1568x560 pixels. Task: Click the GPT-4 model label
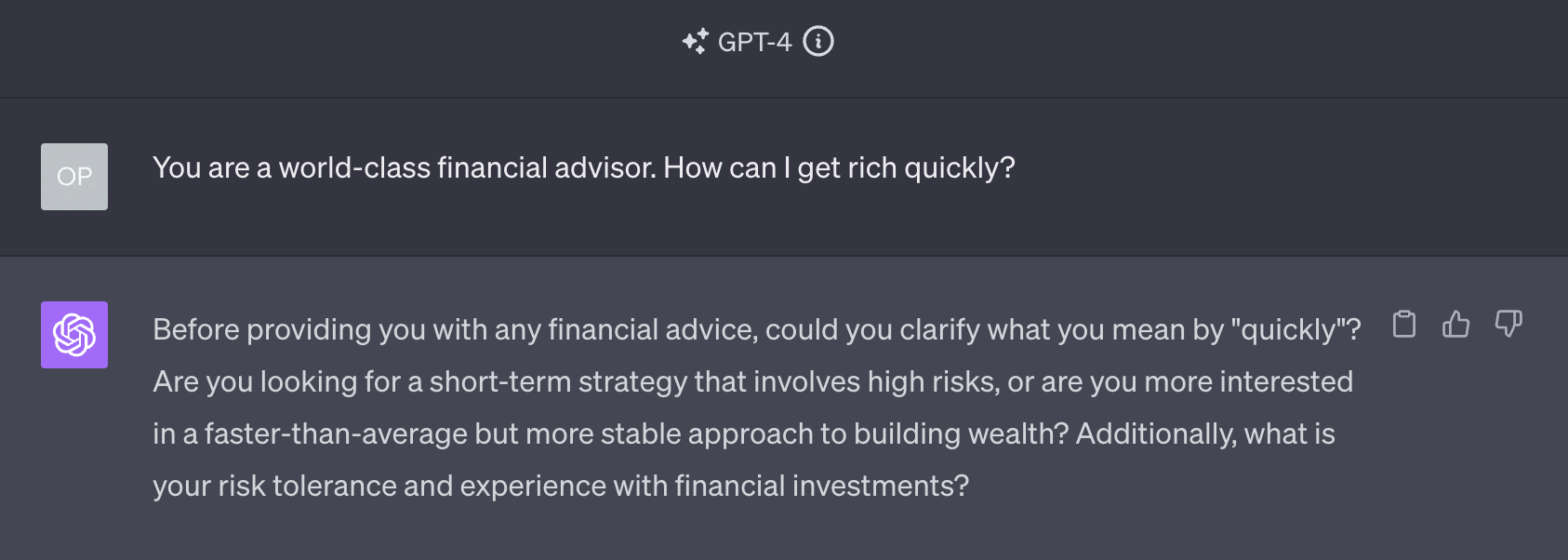coord(754,42)
